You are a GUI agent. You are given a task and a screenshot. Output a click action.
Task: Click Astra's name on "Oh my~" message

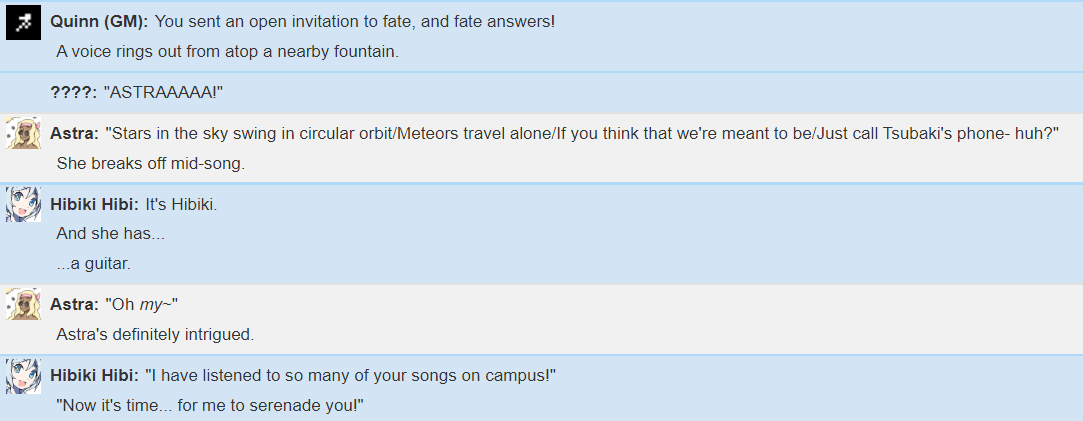[75, 304]
